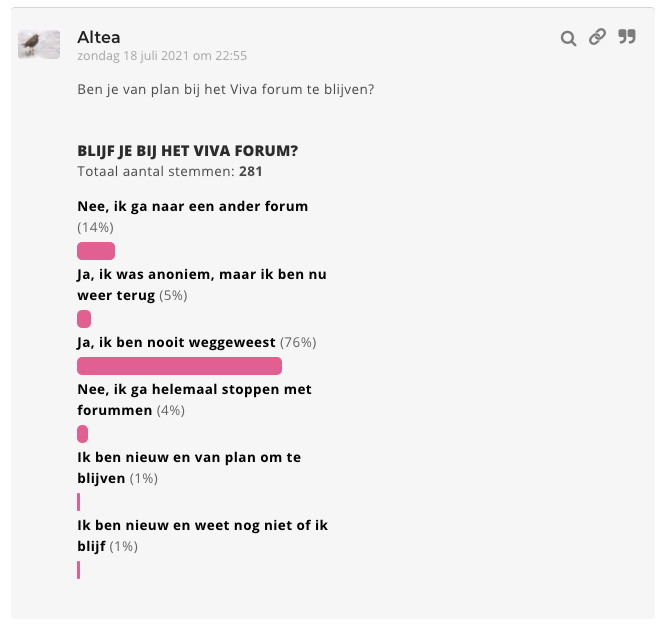Click the 5% pink result bar
The width and height of the screenshot is (665, 630).
(x=84, y=319)
